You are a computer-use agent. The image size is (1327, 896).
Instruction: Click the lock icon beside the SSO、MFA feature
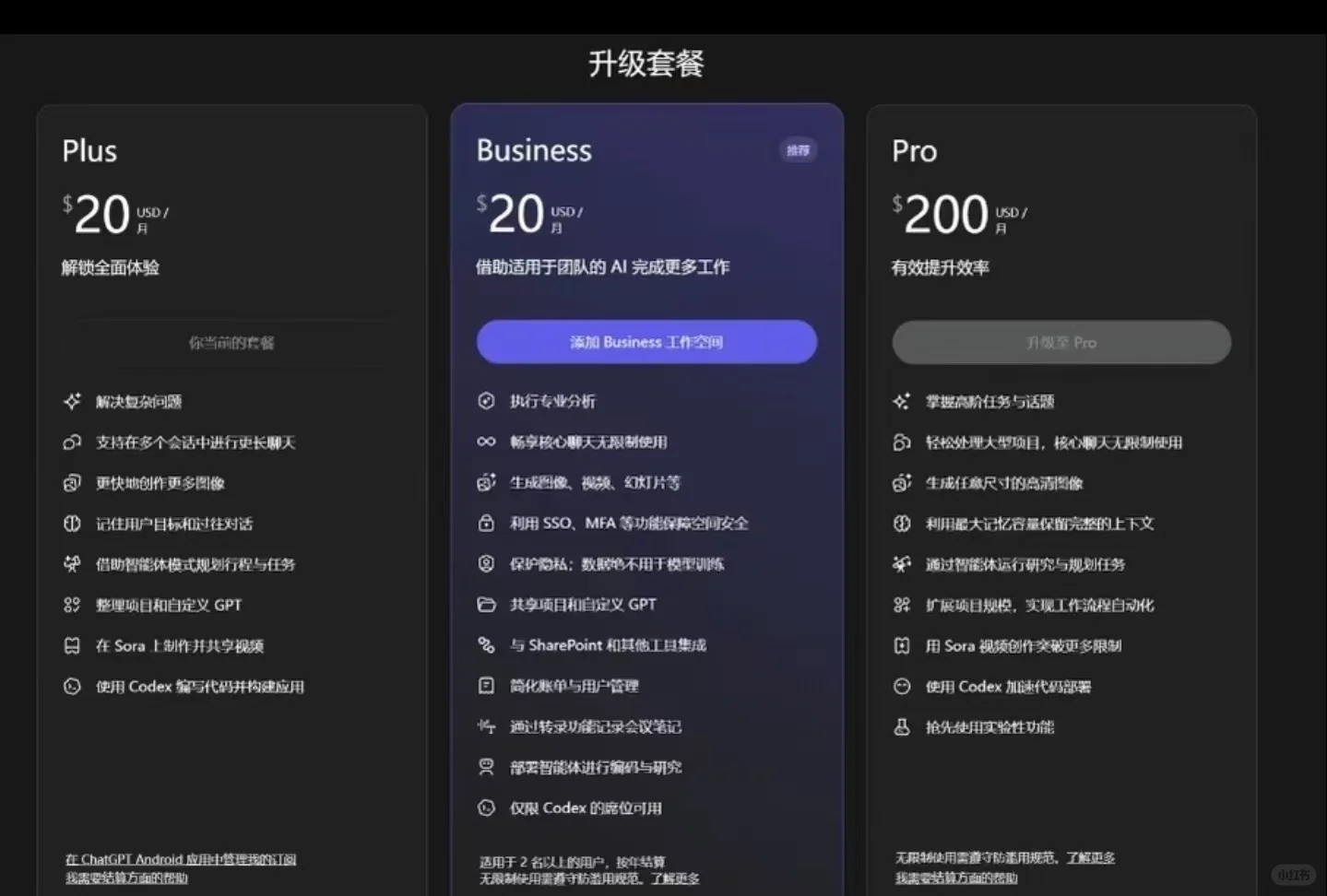pyautogui.click(x=486, y=523)
